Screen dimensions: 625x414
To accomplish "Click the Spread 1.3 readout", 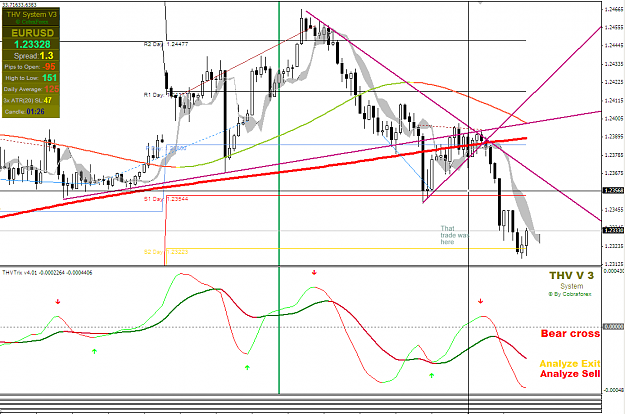I will click(33, 56).
